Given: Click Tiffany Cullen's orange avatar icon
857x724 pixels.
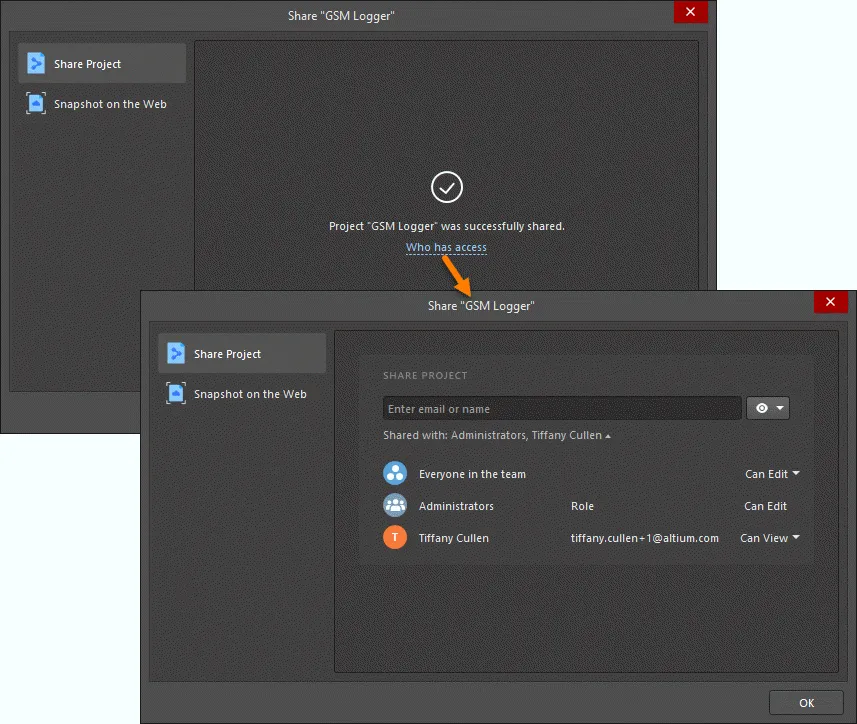Looking at the screenshot, I should (395, 537).
